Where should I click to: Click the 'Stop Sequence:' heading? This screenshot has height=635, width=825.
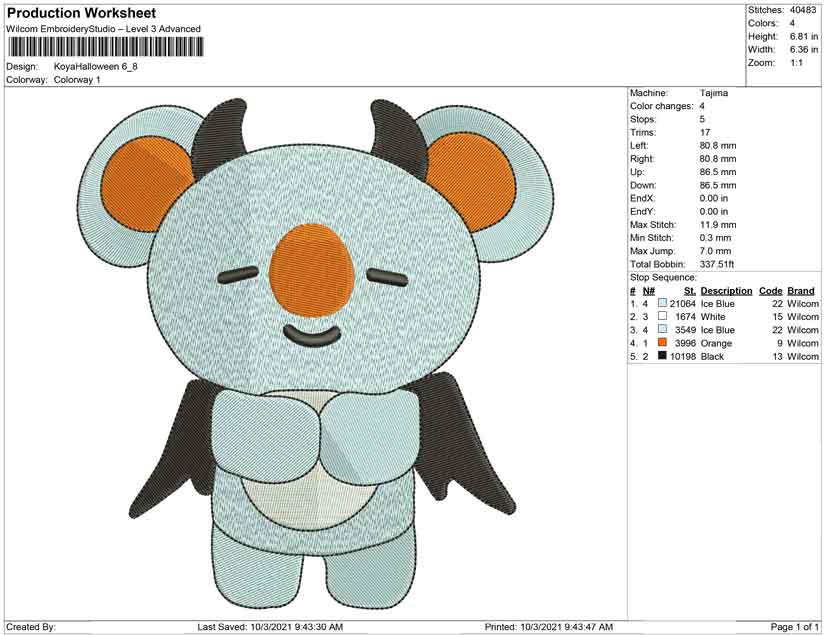[663, 277]
